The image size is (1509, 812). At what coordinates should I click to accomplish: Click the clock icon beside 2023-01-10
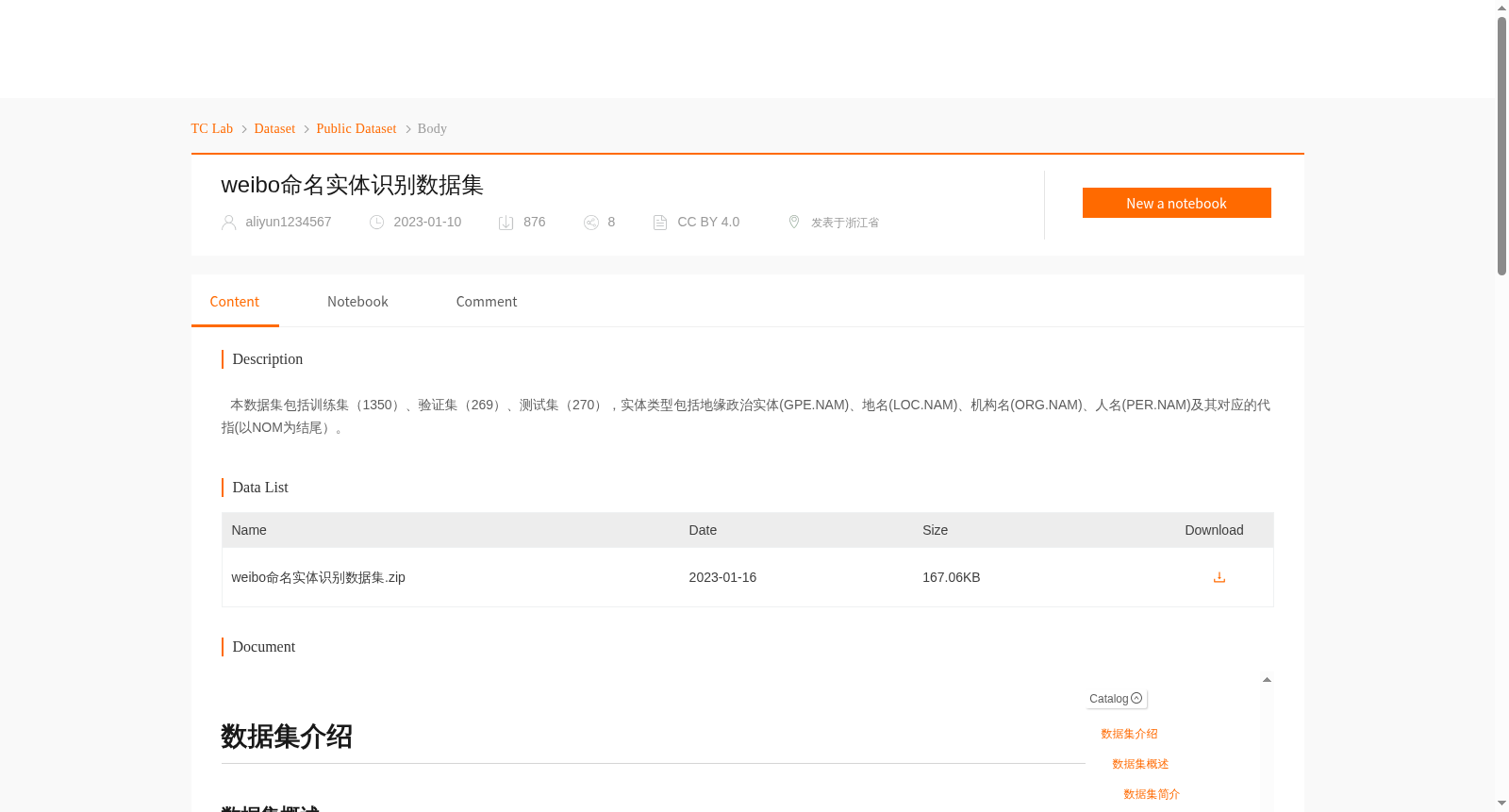pyautogui.click(x=376, y=223)
